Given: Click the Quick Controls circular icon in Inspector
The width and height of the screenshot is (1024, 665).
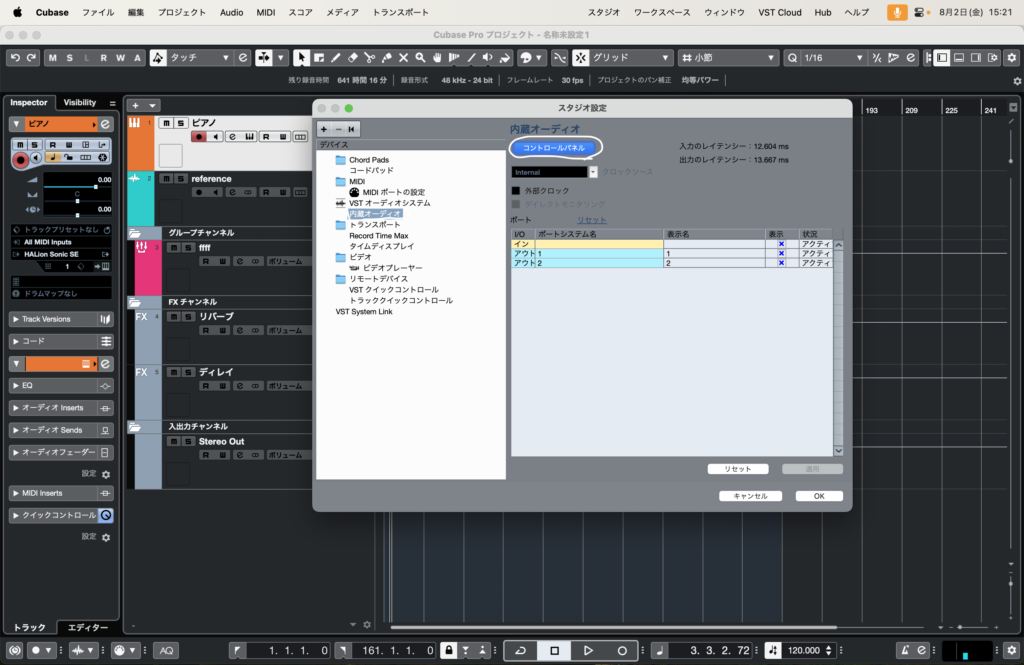Looking at the screenshot, I should 106,515.
